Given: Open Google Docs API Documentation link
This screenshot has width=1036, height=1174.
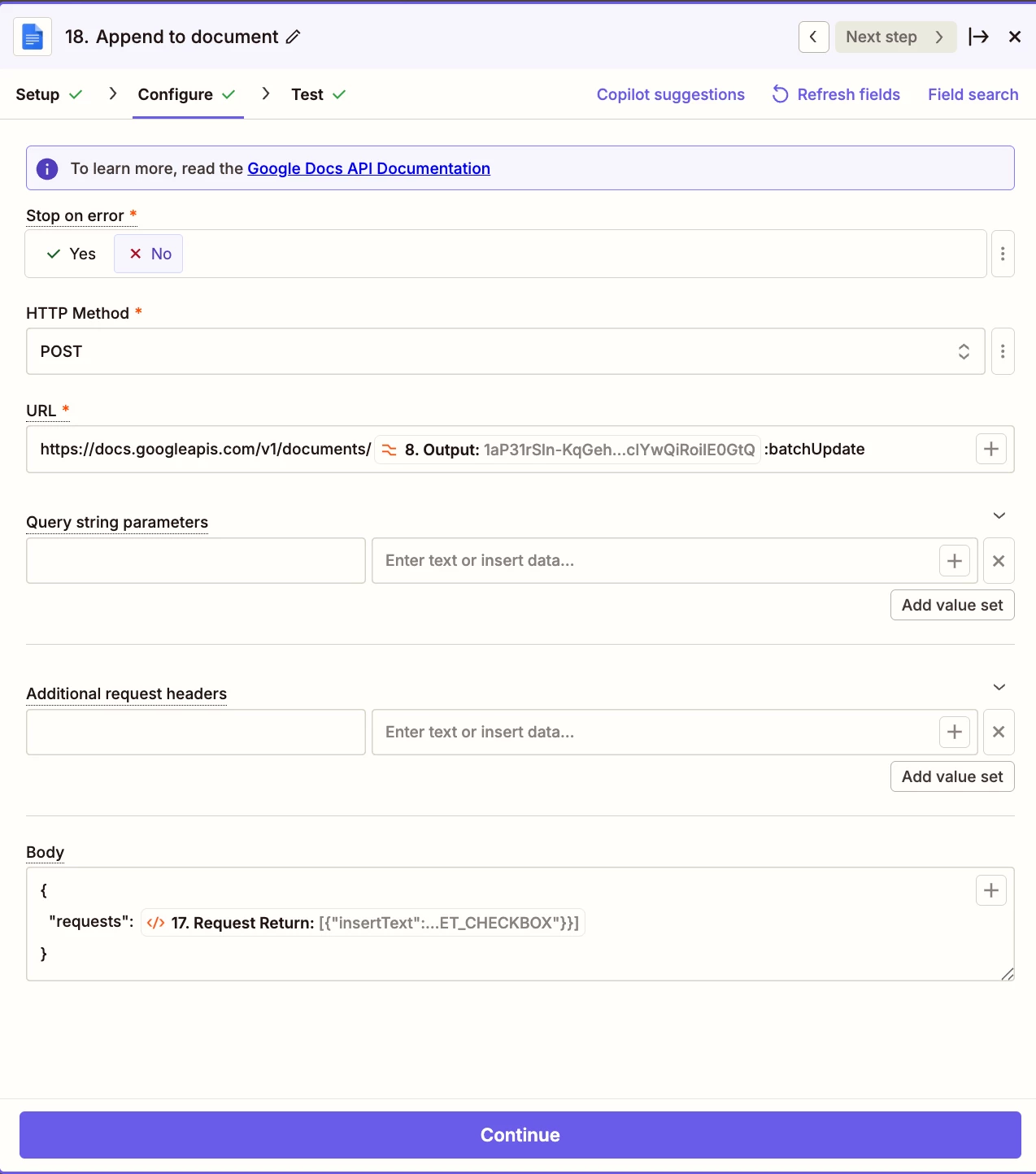Looking at the screenshot, I should pos(368,168).
